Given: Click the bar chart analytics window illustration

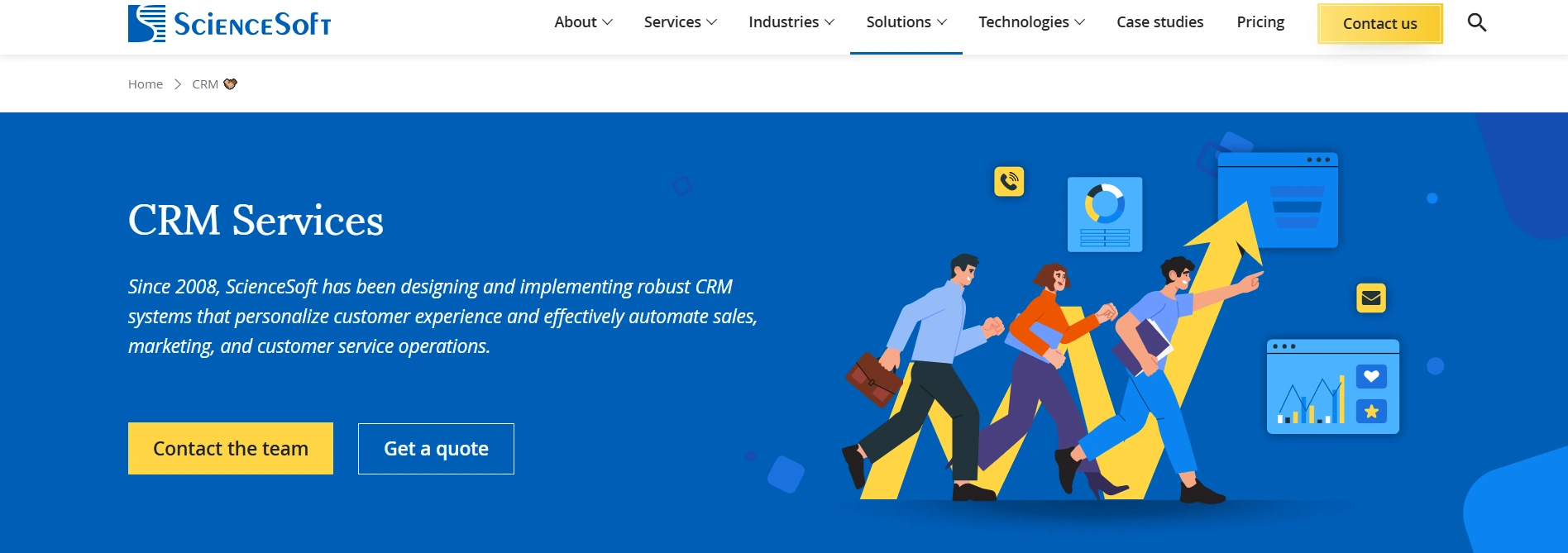Looking at the screenshot, I should point(1332,386).
